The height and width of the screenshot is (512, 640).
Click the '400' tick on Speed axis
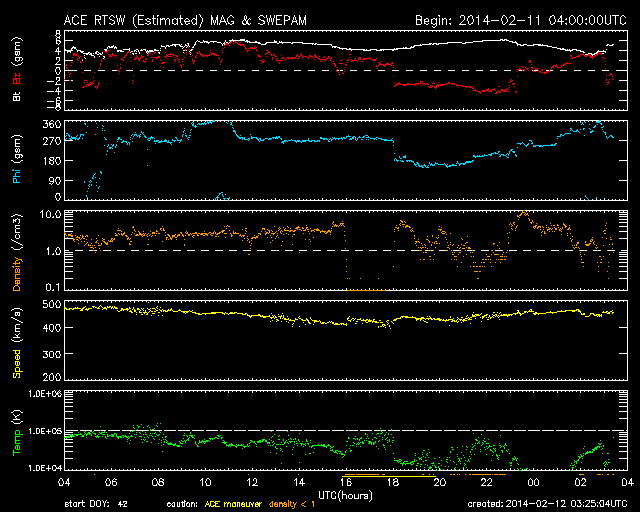52,327
